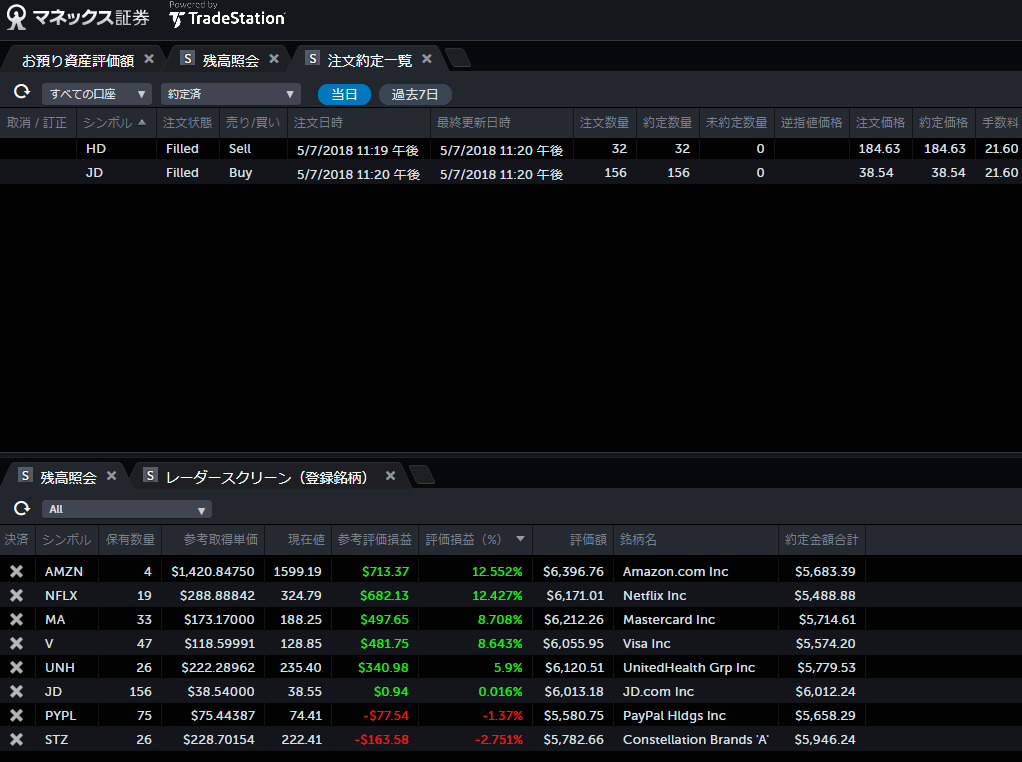Screen dimensions: 1022x762
Task: Refresh the order list panel
Action: tap(22, 92)
